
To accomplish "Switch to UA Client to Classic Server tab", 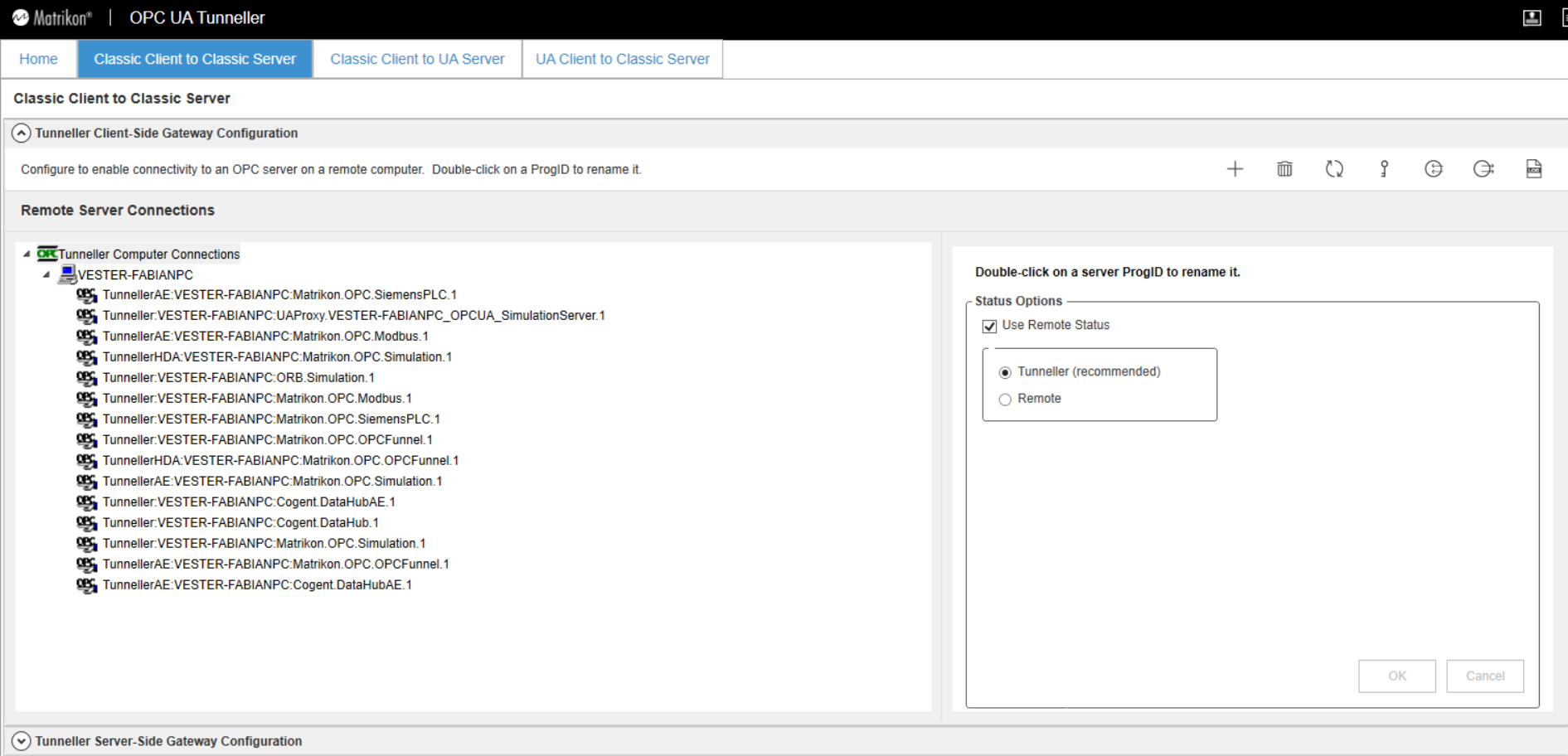I will point(623,59).
